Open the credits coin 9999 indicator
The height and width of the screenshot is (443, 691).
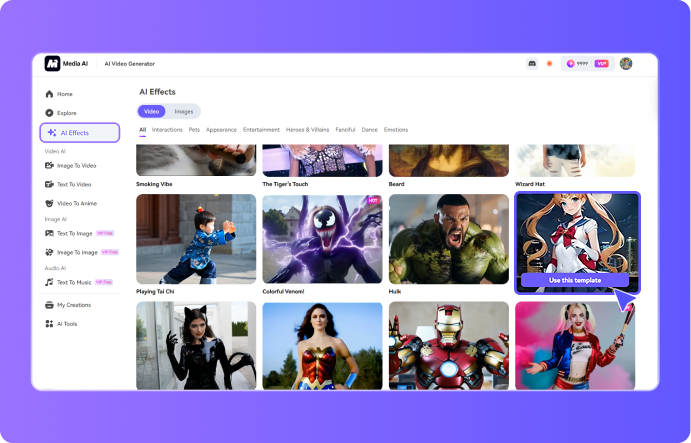click(x=577, y=63)
